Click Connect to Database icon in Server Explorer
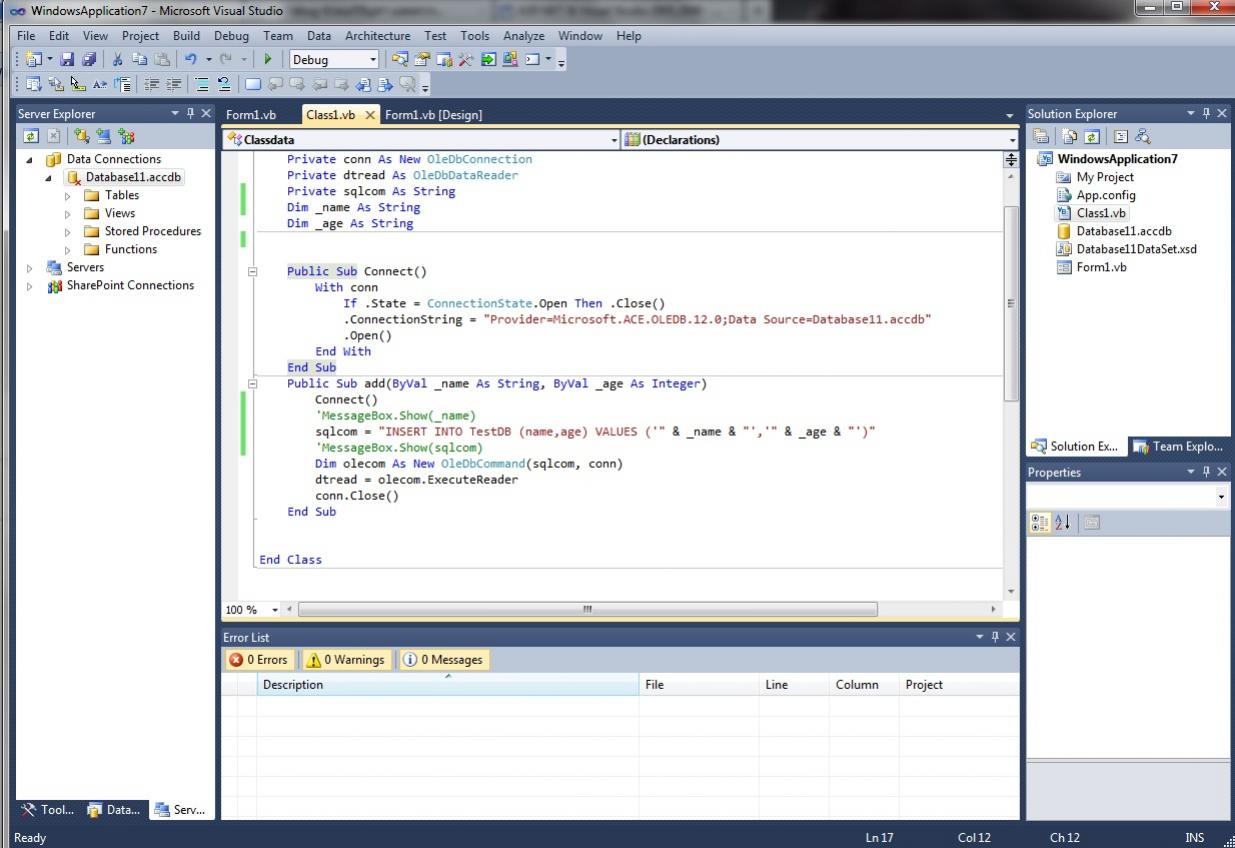The image size is (1235, 848). [81, 137]
